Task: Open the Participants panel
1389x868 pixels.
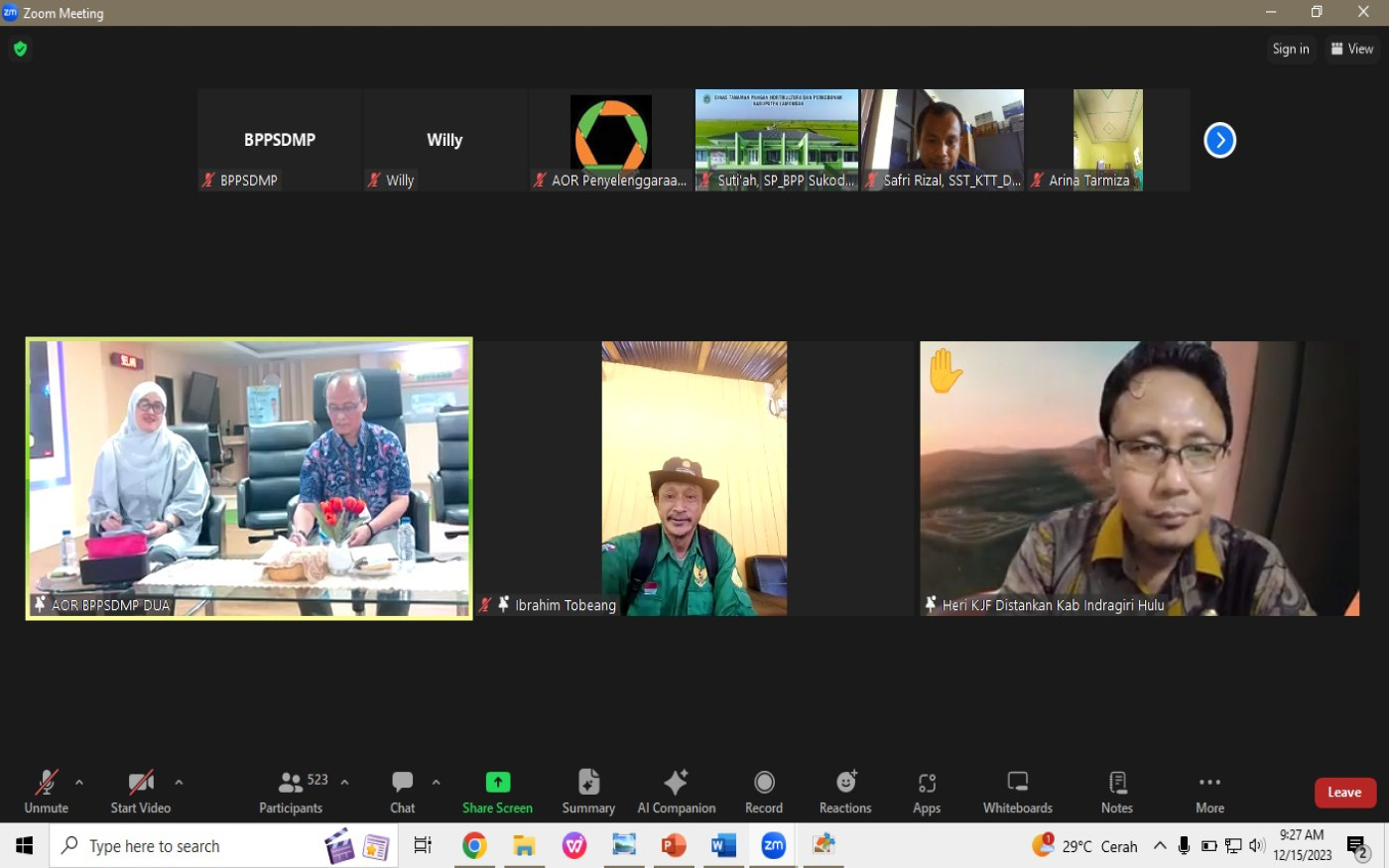Action: [x=291, y=792]
